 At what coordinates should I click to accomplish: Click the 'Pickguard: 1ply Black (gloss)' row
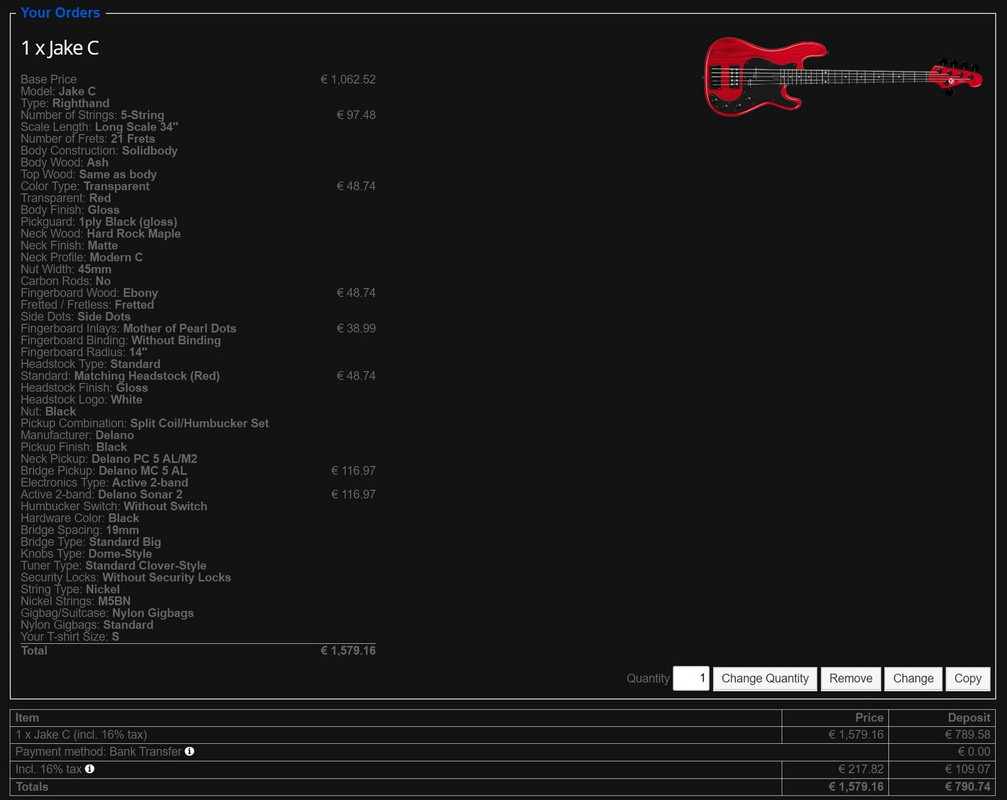pyautogui.click(x=99, y=222)
